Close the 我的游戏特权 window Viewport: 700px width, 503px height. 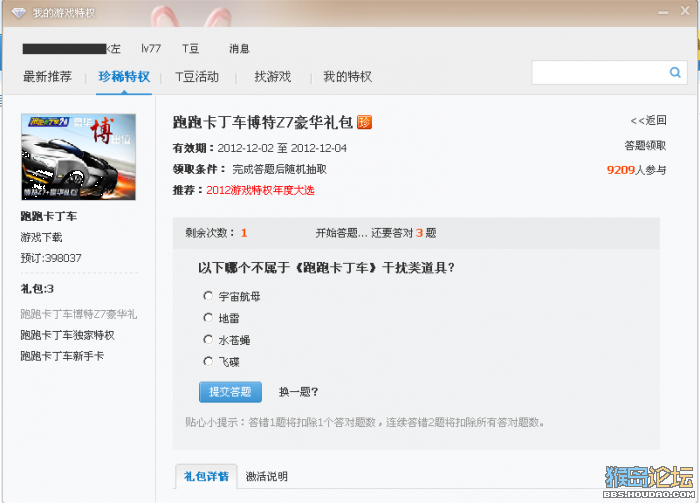[x=685, y=11]
